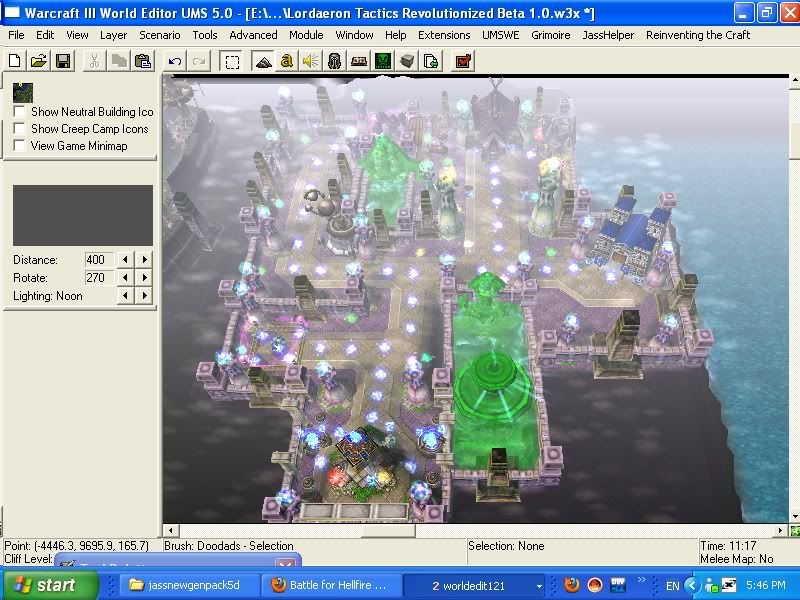
Task: Click the third quick launch icon
Action: (618, 585)
